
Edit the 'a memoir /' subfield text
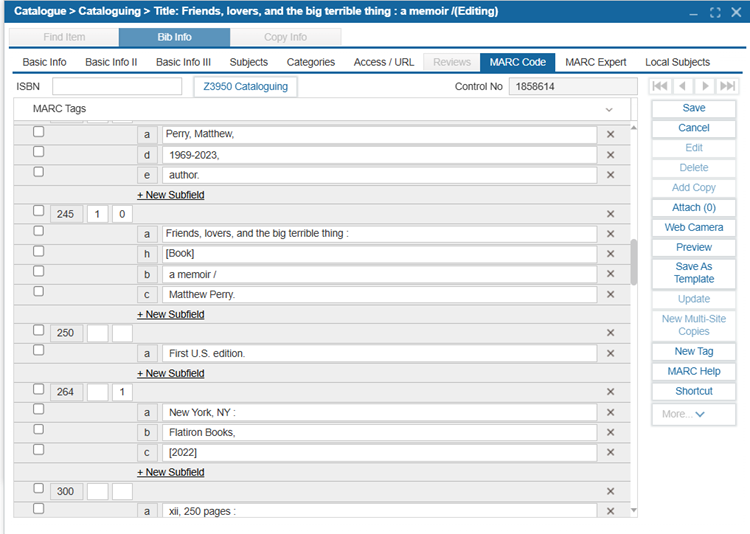point(379,274)
